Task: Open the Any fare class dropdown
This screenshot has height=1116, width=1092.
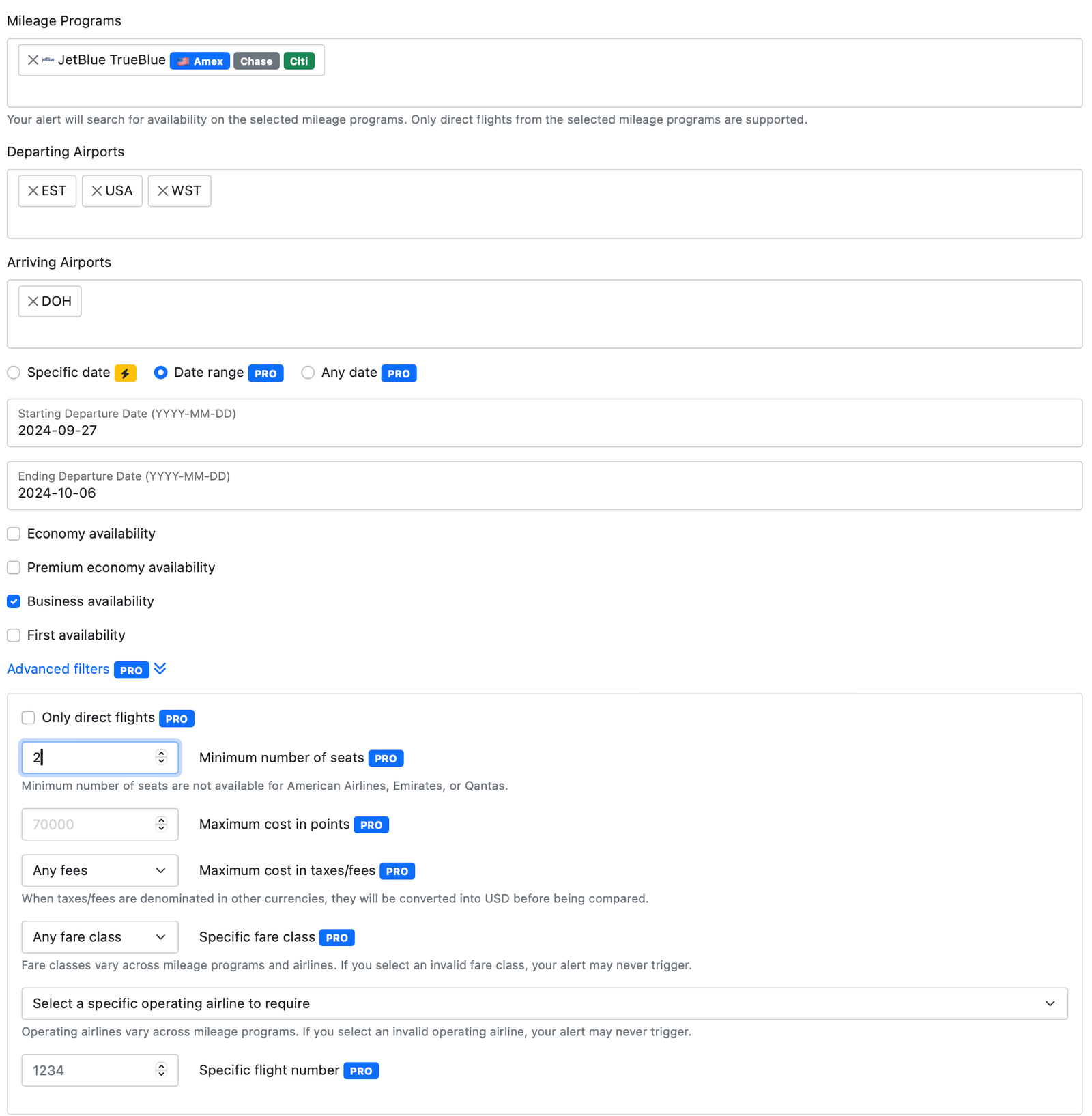Action: click(x=100, y=937)
